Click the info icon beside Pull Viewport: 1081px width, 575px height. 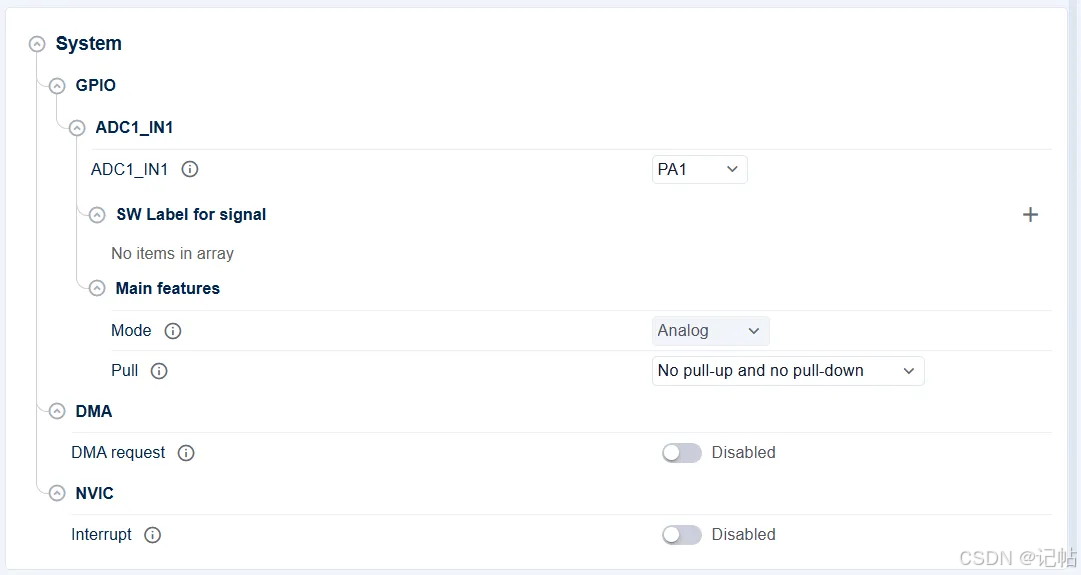pos(159,371)
